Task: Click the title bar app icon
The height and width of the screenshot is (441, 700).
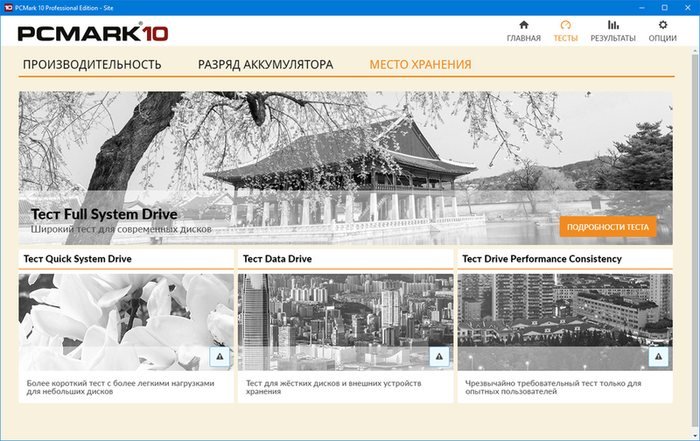Action: 8,8
